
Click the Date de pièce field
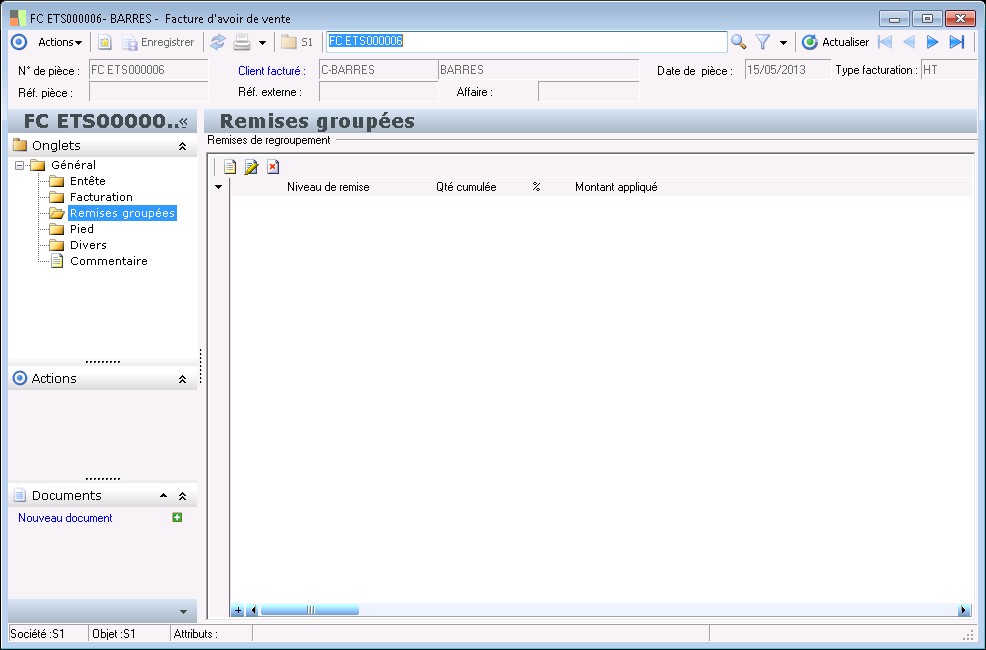[x=787, y=70]
